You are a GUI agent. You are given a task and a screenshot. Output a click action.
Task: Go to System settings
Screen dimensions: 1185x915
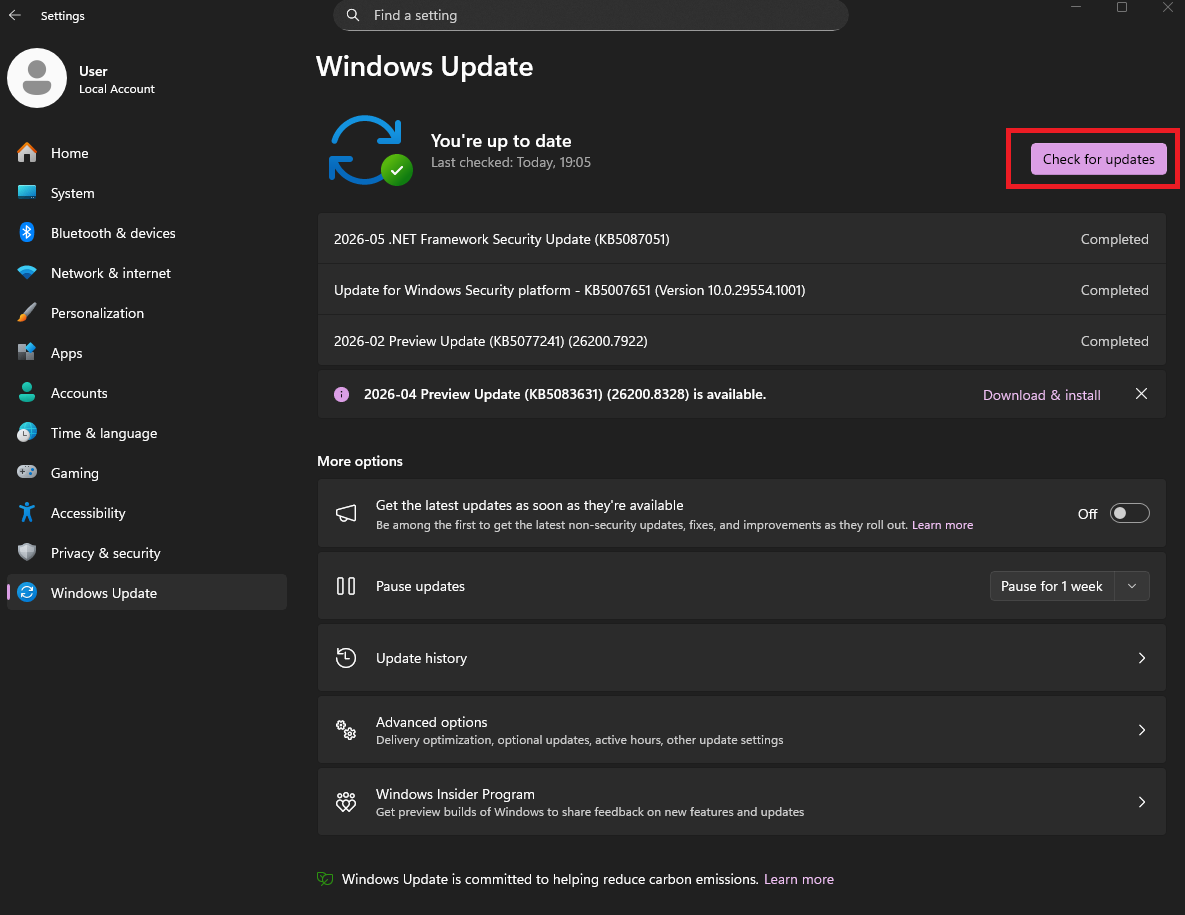click(x=147, y=193)
